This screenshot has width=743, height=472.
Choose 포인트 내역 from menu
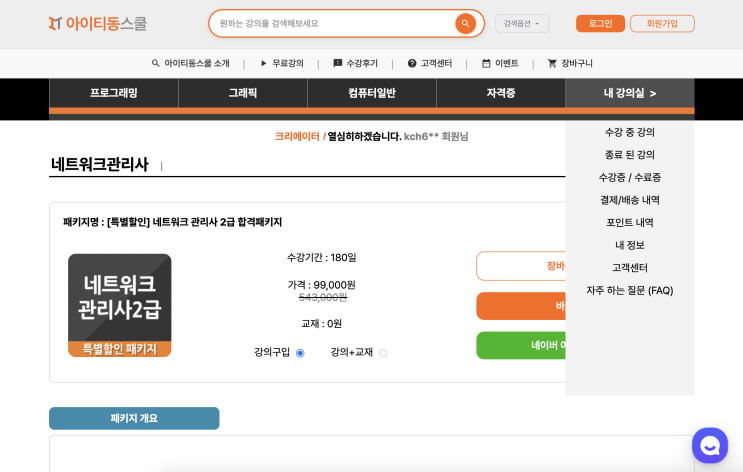[630, 223]
